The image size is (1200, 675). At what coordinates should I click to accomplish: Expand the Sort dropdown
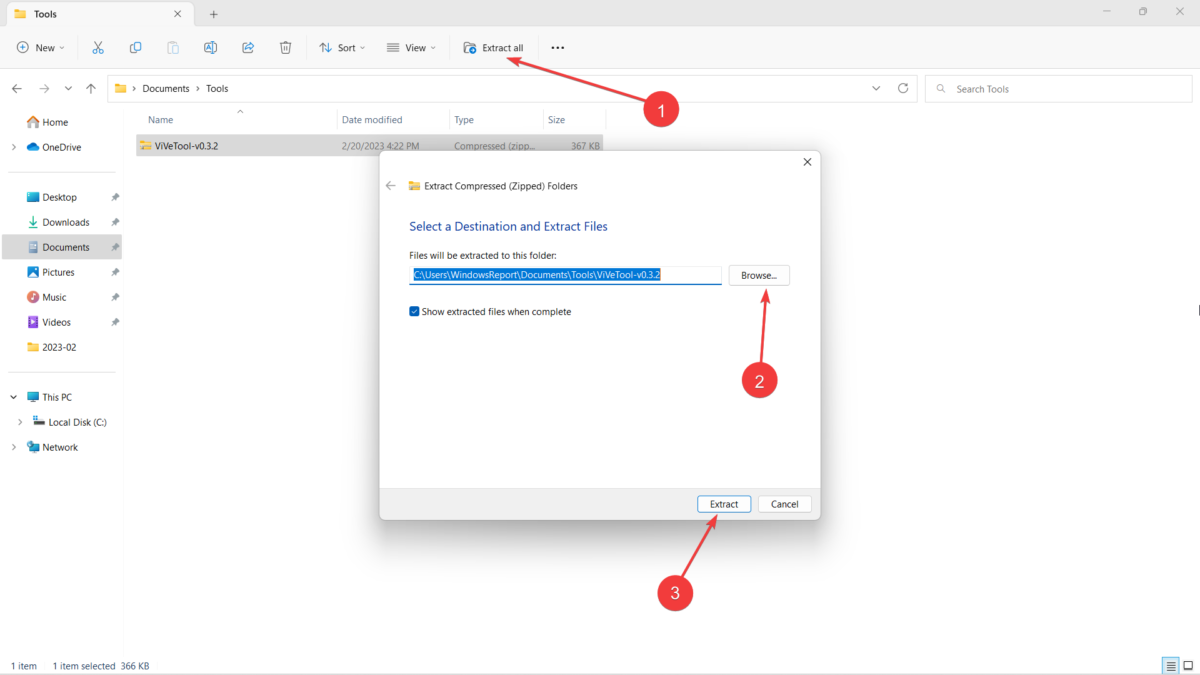click(341, 47)
